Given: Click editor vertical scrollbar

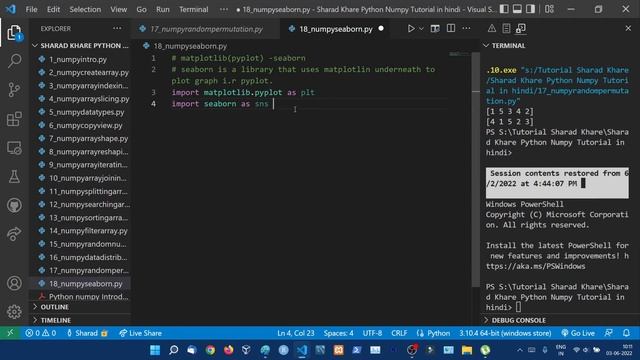Looking at the screenshot, I should 476,169.
